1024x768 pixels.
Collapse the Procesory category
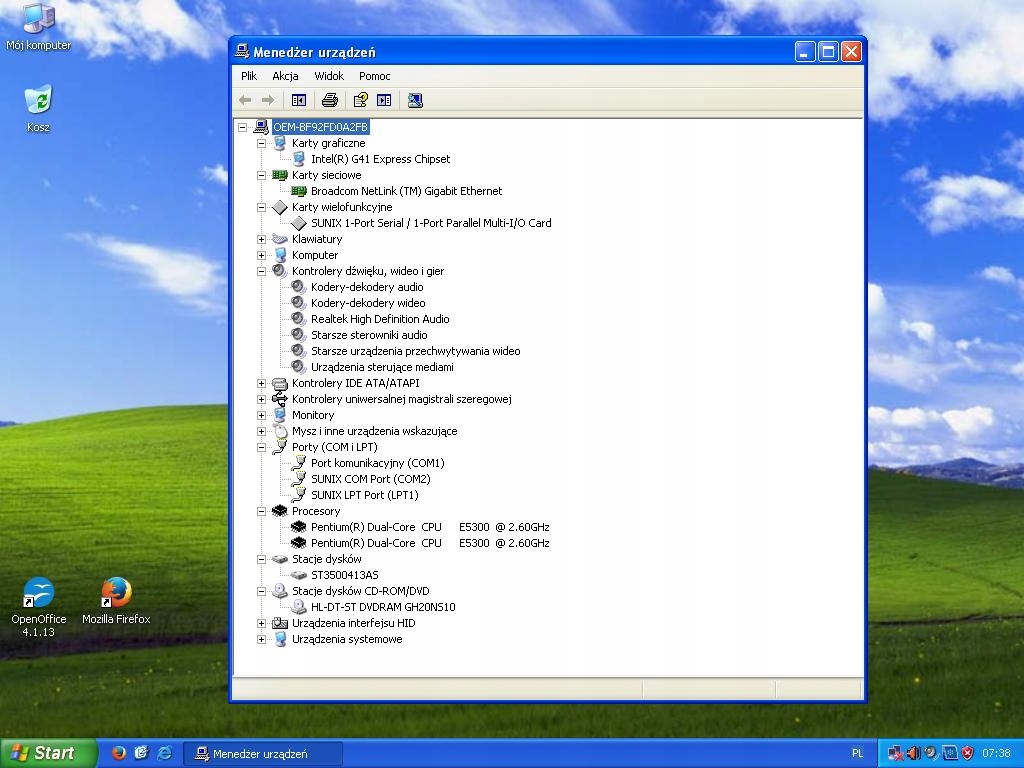coord(262,511)
